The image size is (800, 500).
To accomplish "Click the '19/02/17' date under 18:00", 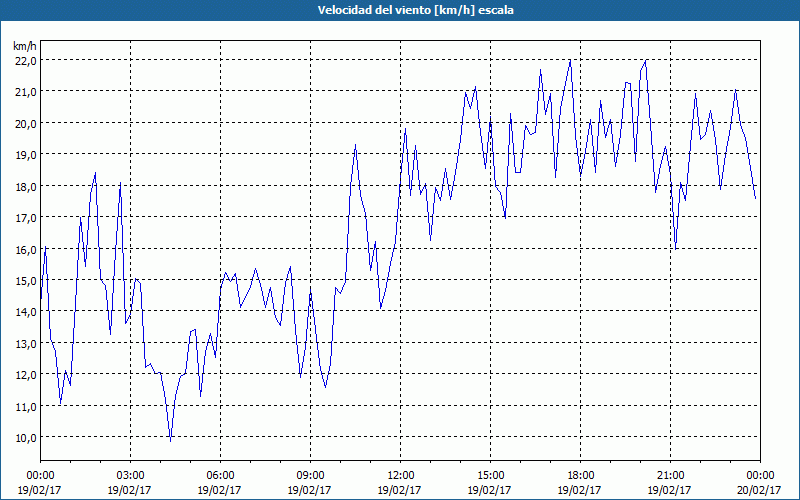I will click(x=579, y=490).
